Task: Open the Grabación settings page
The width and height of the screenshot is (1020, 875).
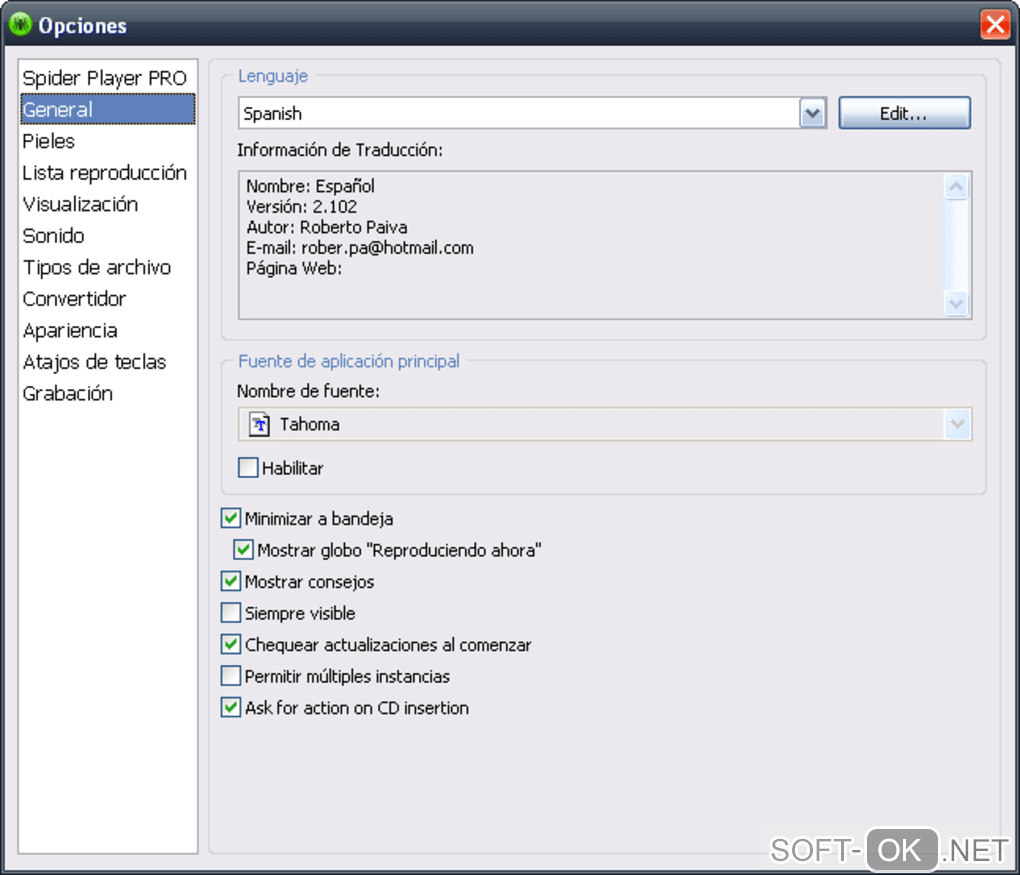Action: point(108,394)
